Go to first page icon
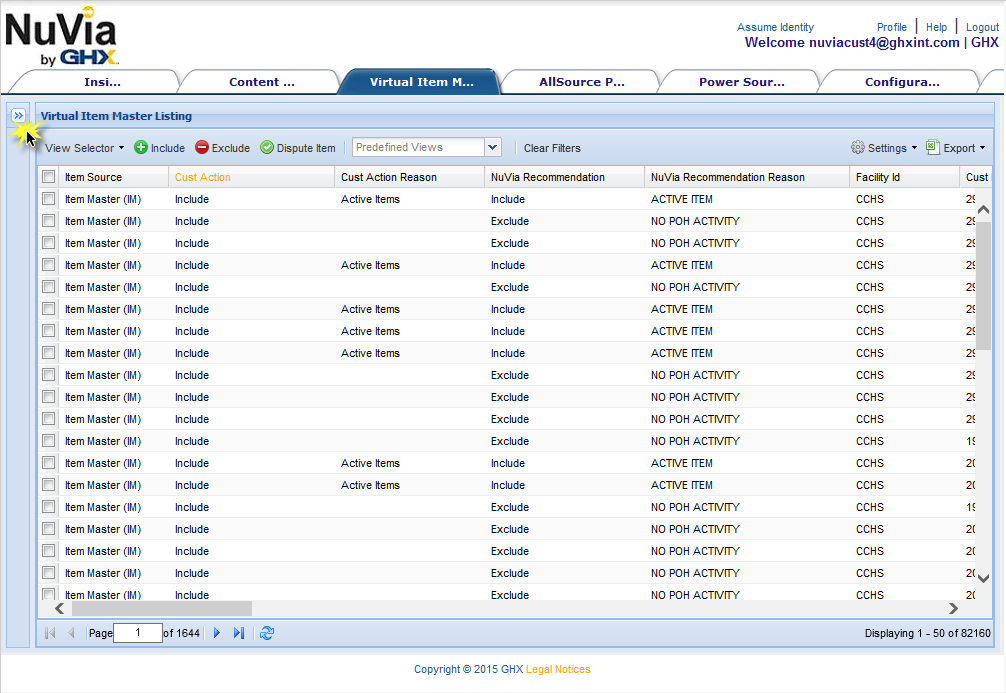 coord(50,633)
